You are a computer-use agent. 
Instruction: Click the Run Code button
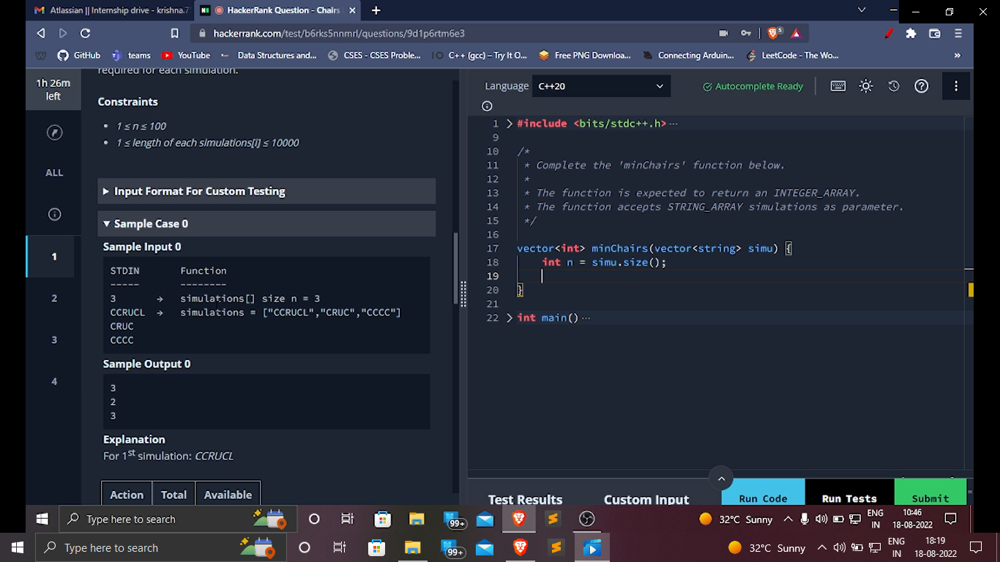pos(762,497)
